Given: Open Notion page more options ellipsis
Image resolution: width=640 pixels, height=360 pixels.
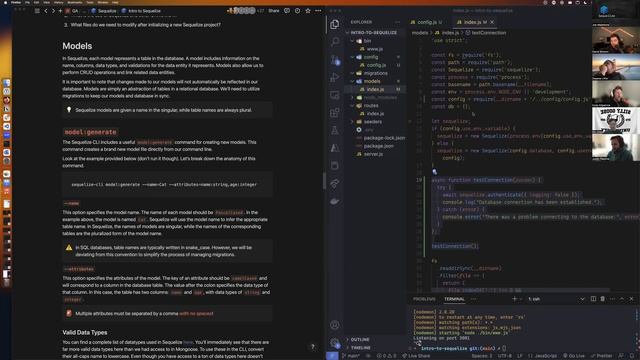Looking at the screenshot, I should point(318,11).
